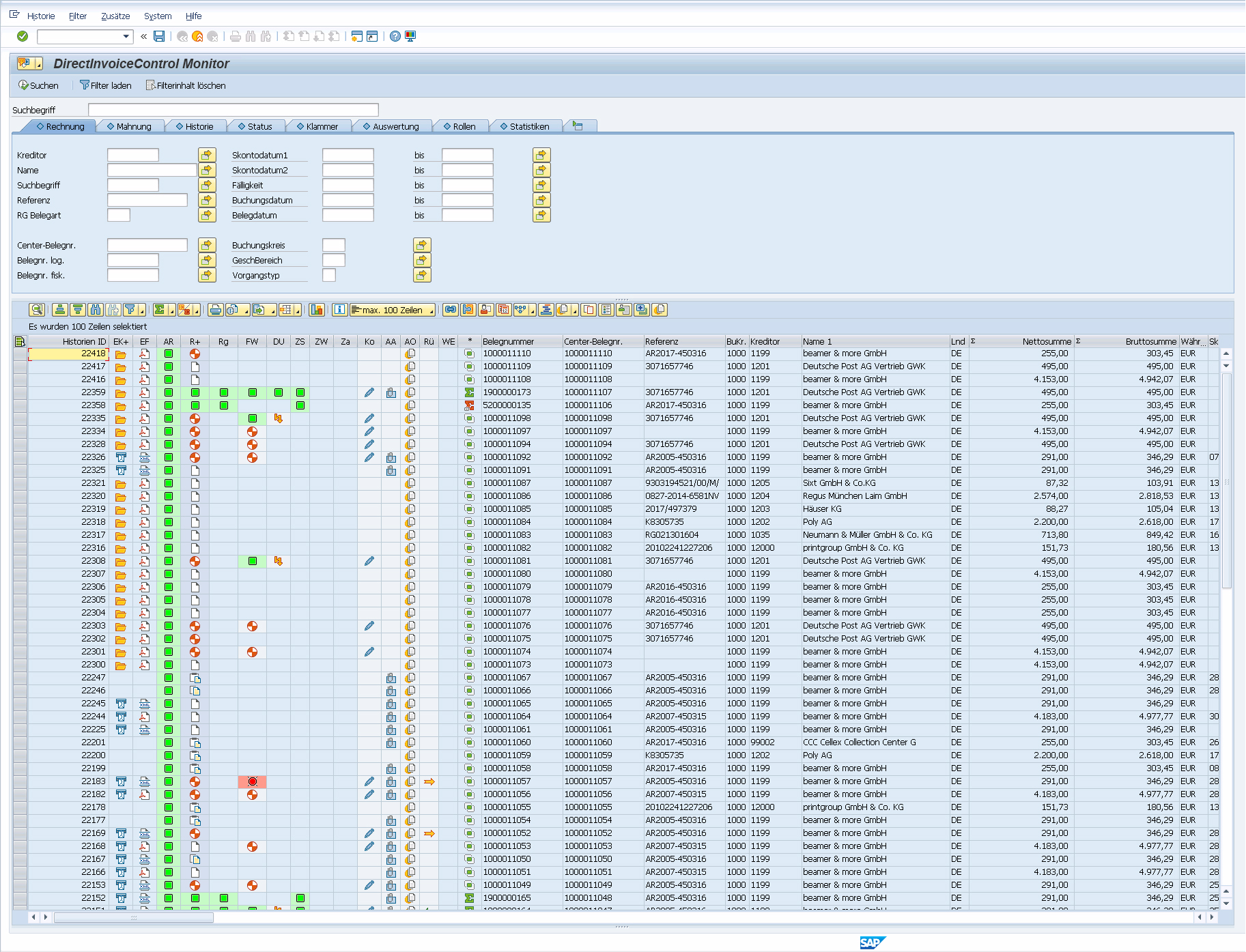Click the Details magnifier icon in grid toolbar
The height and width of the screenshot is (952, 1246).
(x=37, y=310)
